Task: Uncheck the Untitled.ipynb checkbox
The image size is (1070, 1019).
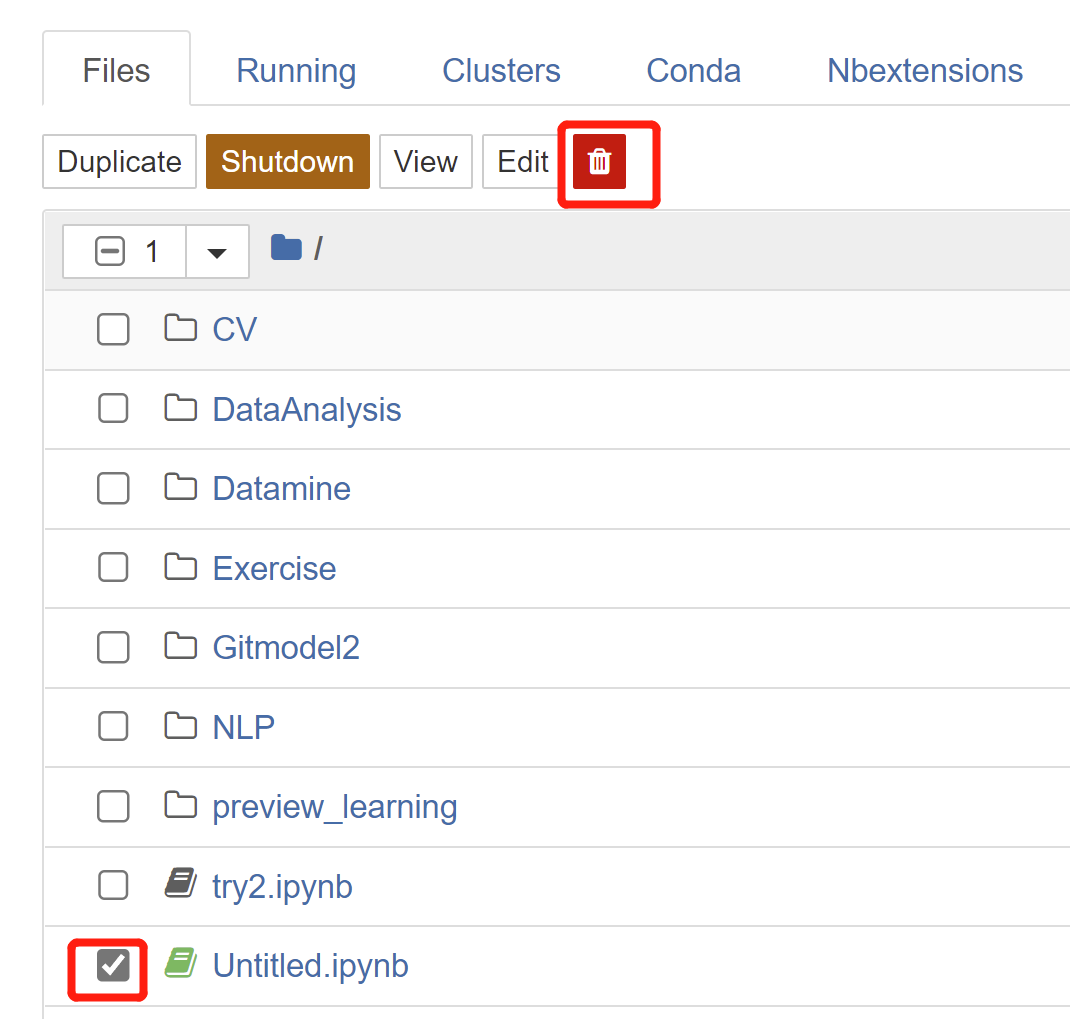Action: tap(113, 965)
